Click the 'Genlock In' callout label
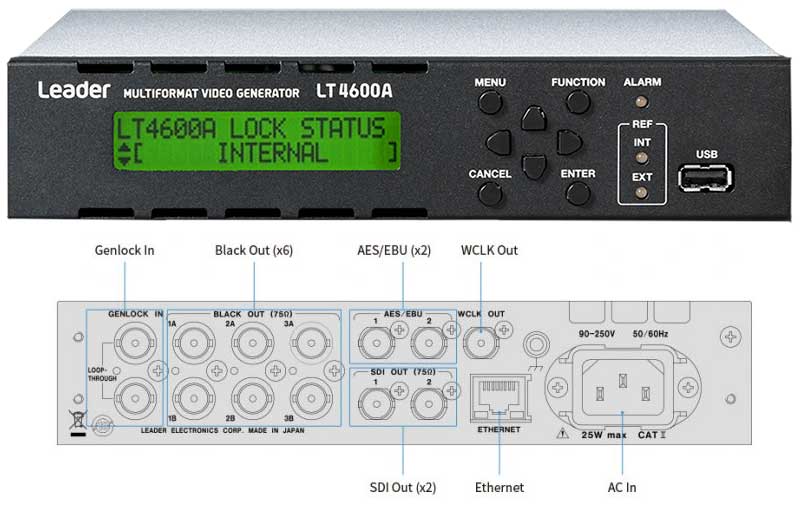The width and height of the screenshot is (800, 506). click(x=124, y=250)
